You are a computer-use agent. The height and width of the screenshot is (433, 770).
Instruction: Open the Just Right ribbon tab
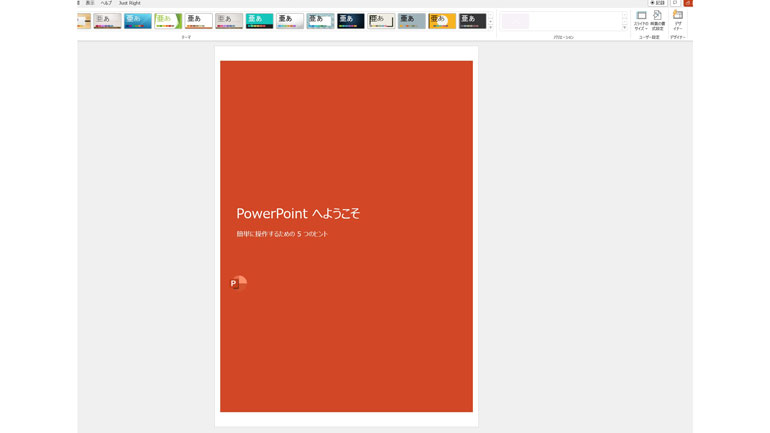point(130,3)
